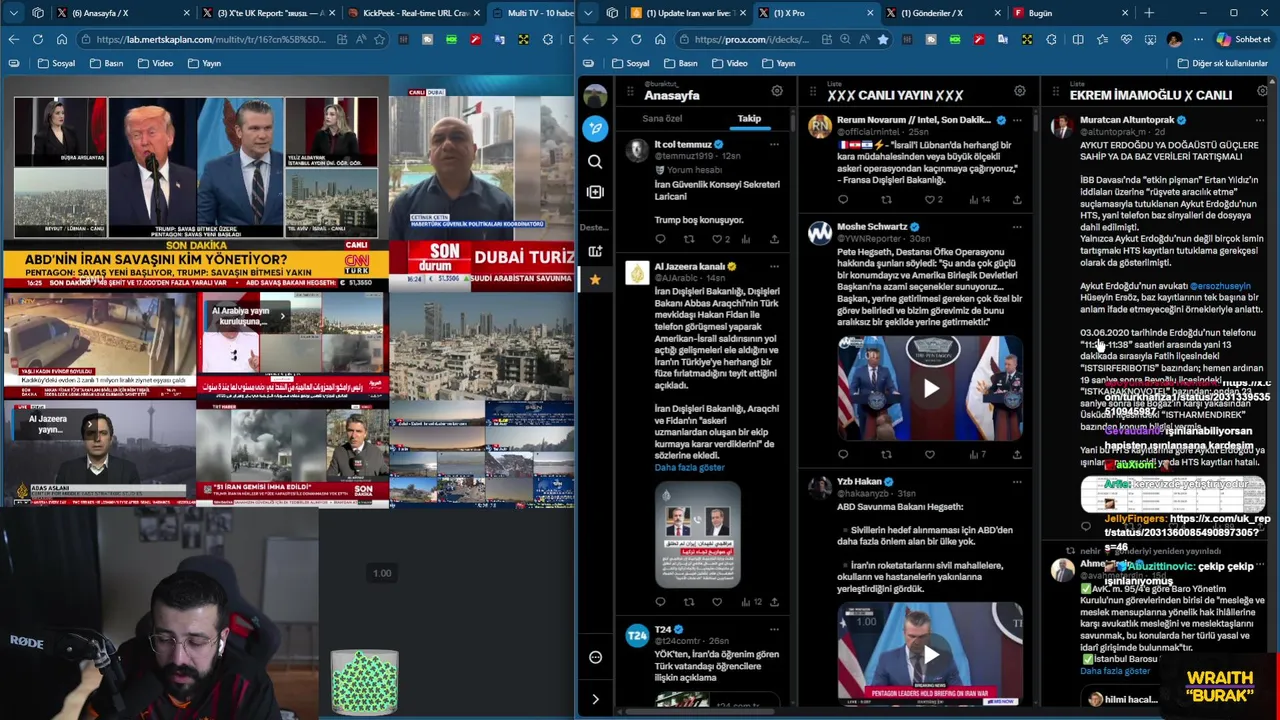Open Video bookmarks folder in right window
This screenshot has height=720, width=1280.
point(728,63)
